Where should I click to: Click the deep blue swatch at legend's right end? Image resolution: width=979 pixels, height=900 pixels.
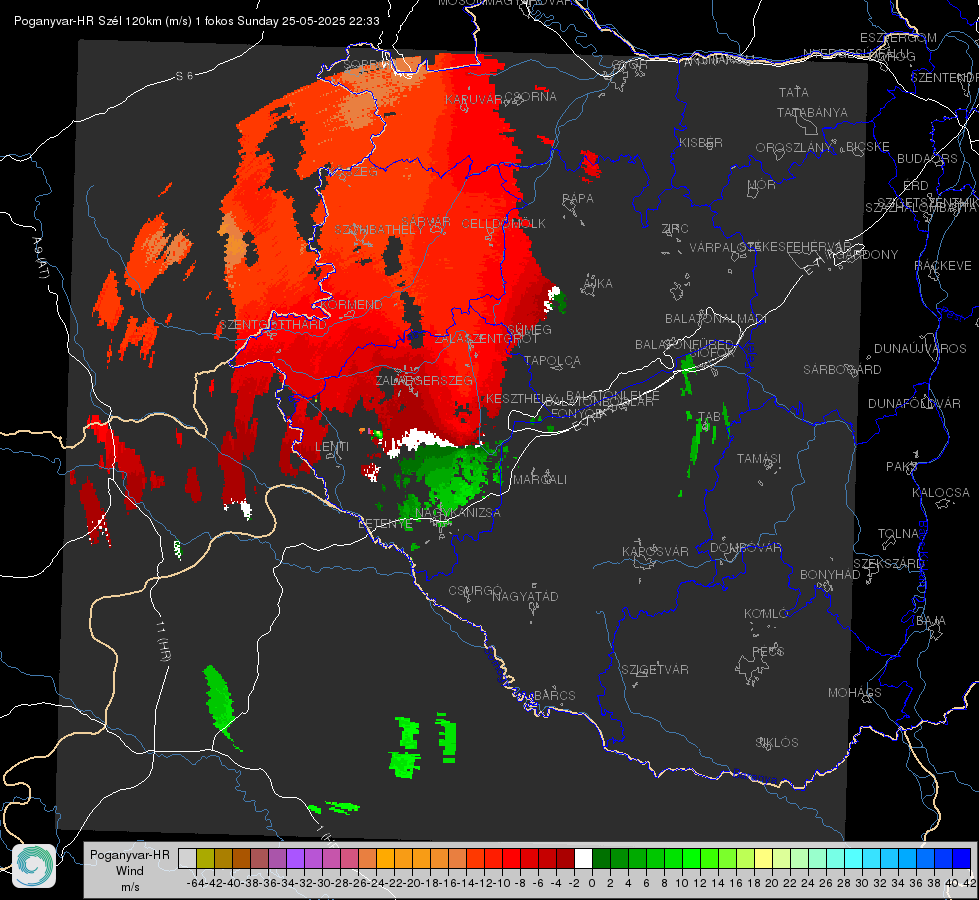[962, 858]
